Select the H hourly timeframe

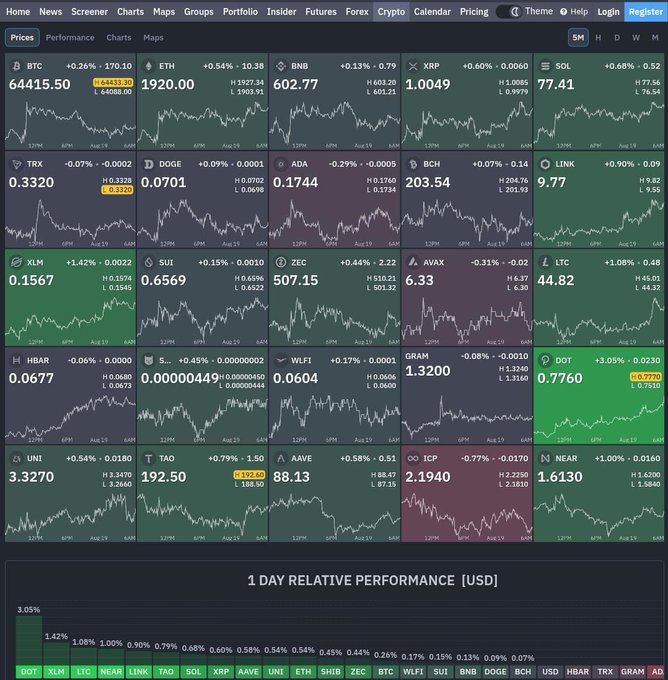[598, 38]
